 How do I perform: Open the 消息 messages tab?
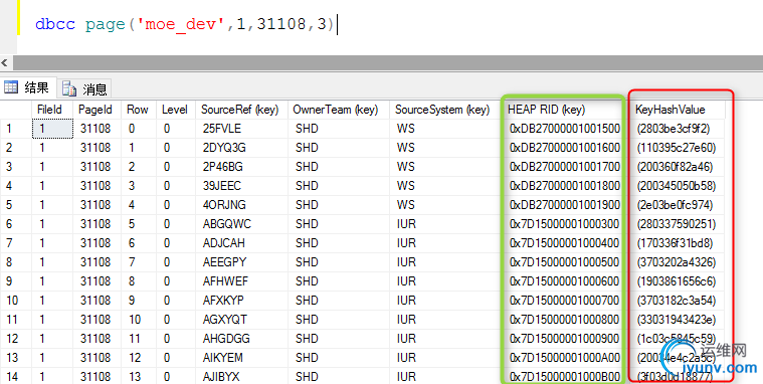click(85, 89)
